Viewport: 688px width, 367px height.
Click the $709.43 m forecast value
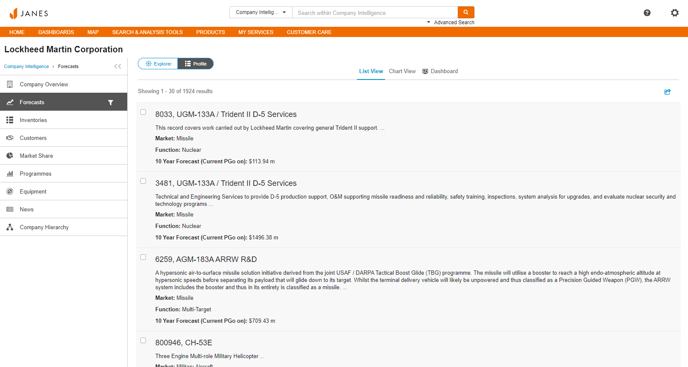pos(262,321)
